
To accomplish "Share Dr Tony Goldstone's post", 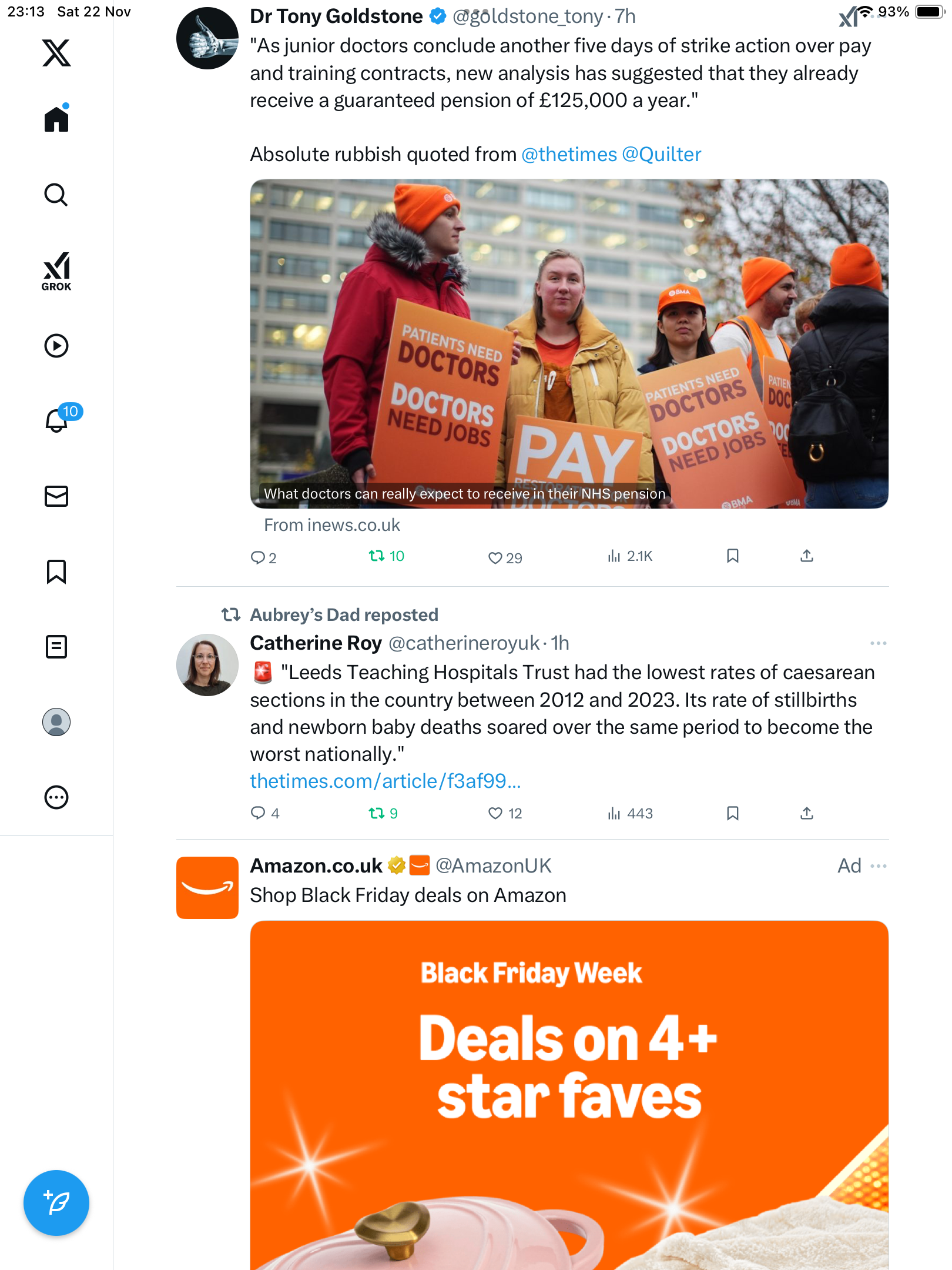I will [x=807, y=556].
